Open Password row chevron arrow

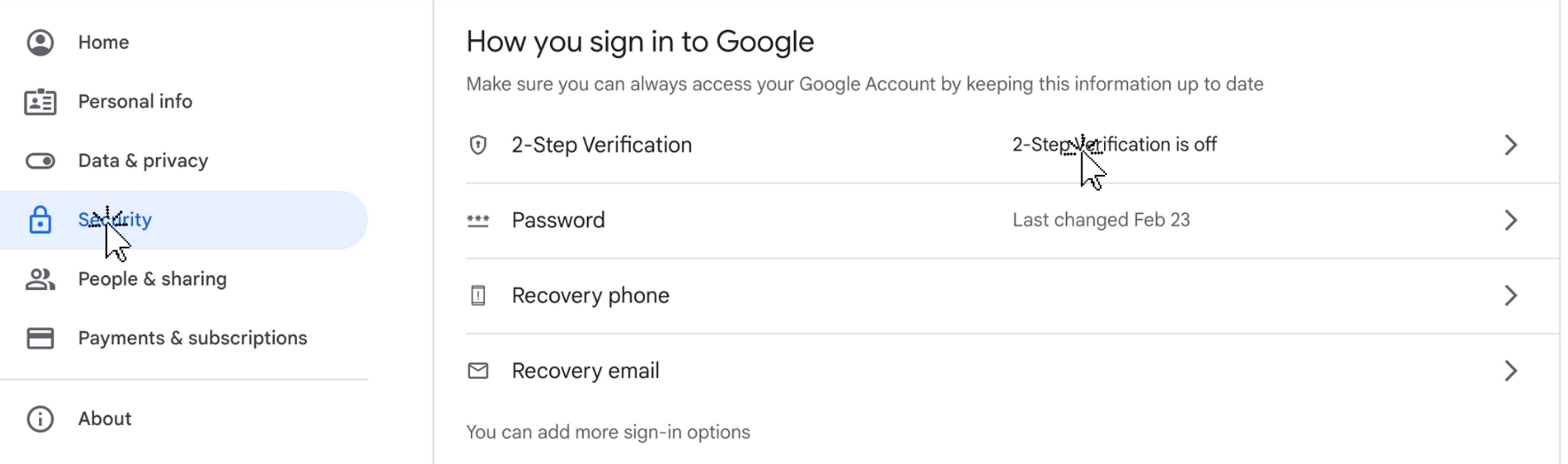[x=1510, y=220]
